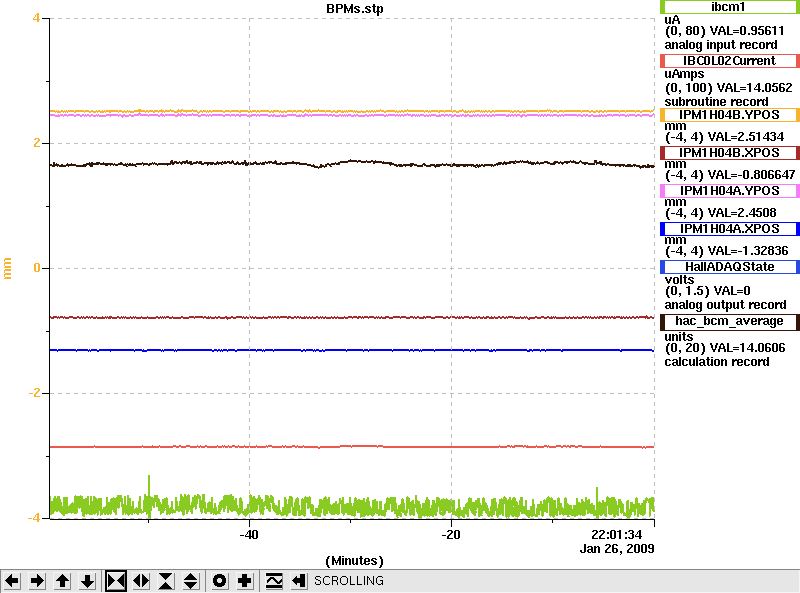Select the hac_bcm_average legend entry

730,322
